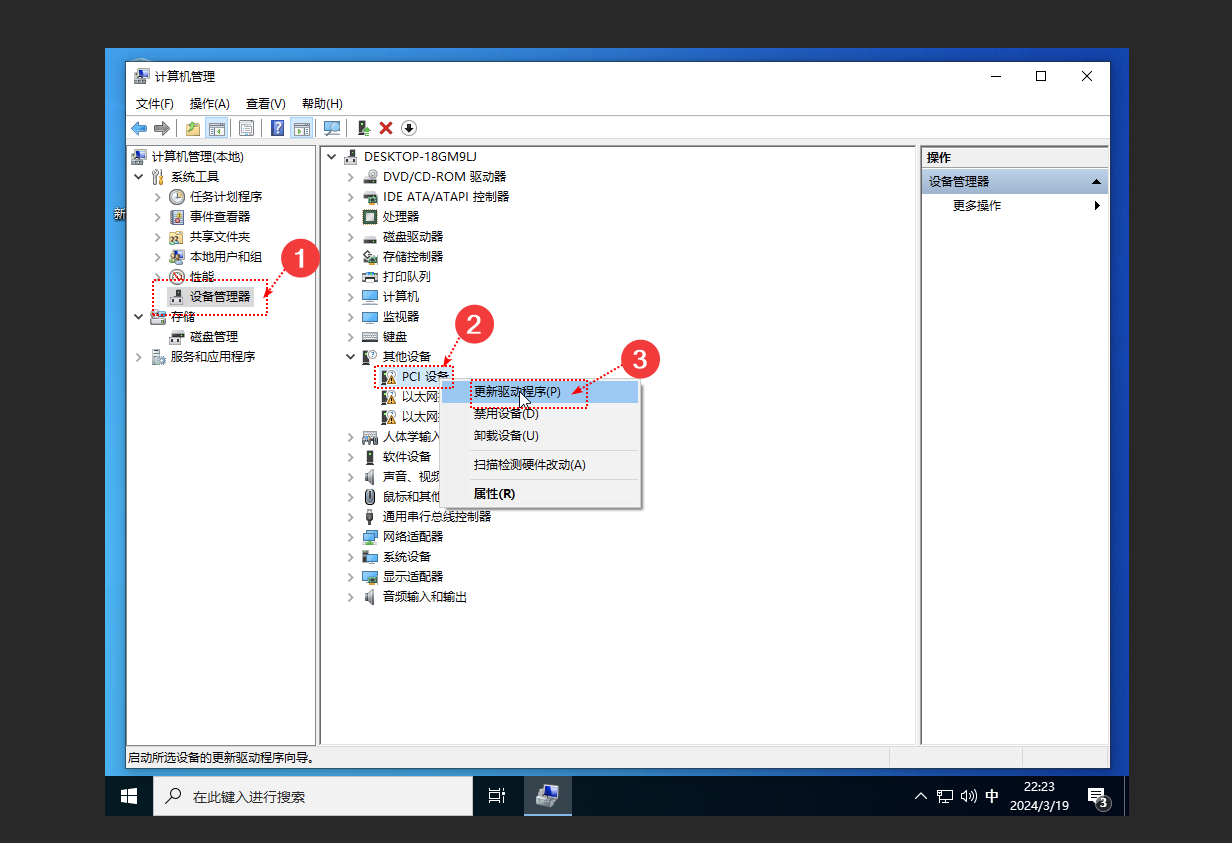Click the blue Back arrow in toolbar

pyautogui.click(x=139, y=128)
